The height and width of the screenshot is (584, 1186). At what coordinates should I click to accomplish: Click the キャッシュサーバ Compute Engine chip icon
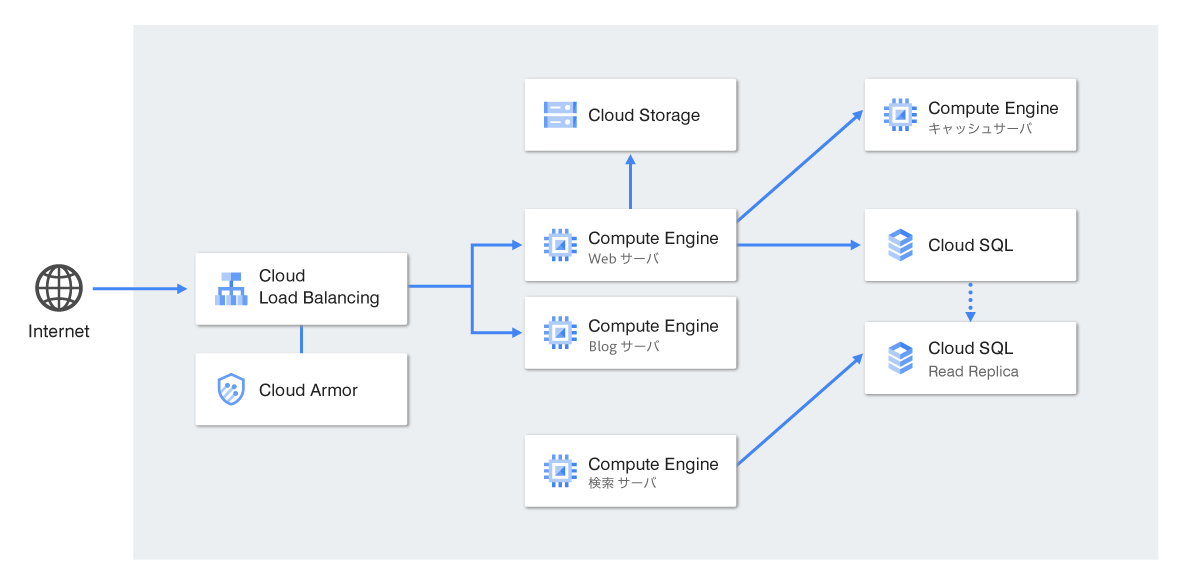[900, 115]
